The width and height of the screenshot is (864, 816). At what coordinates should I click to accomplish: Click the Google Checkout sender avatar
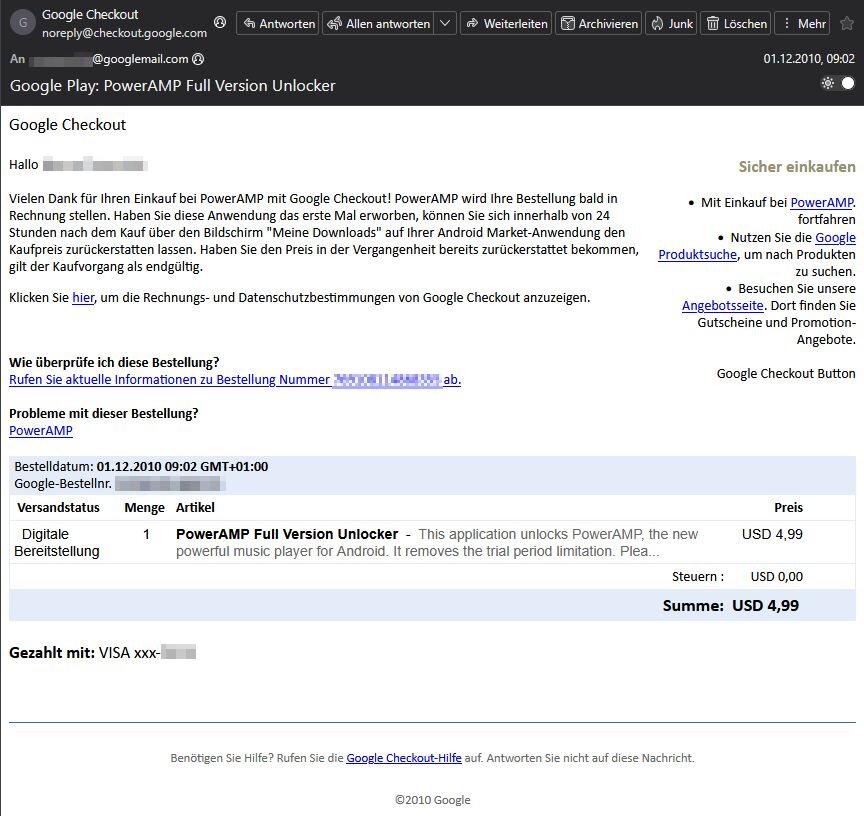23,23
